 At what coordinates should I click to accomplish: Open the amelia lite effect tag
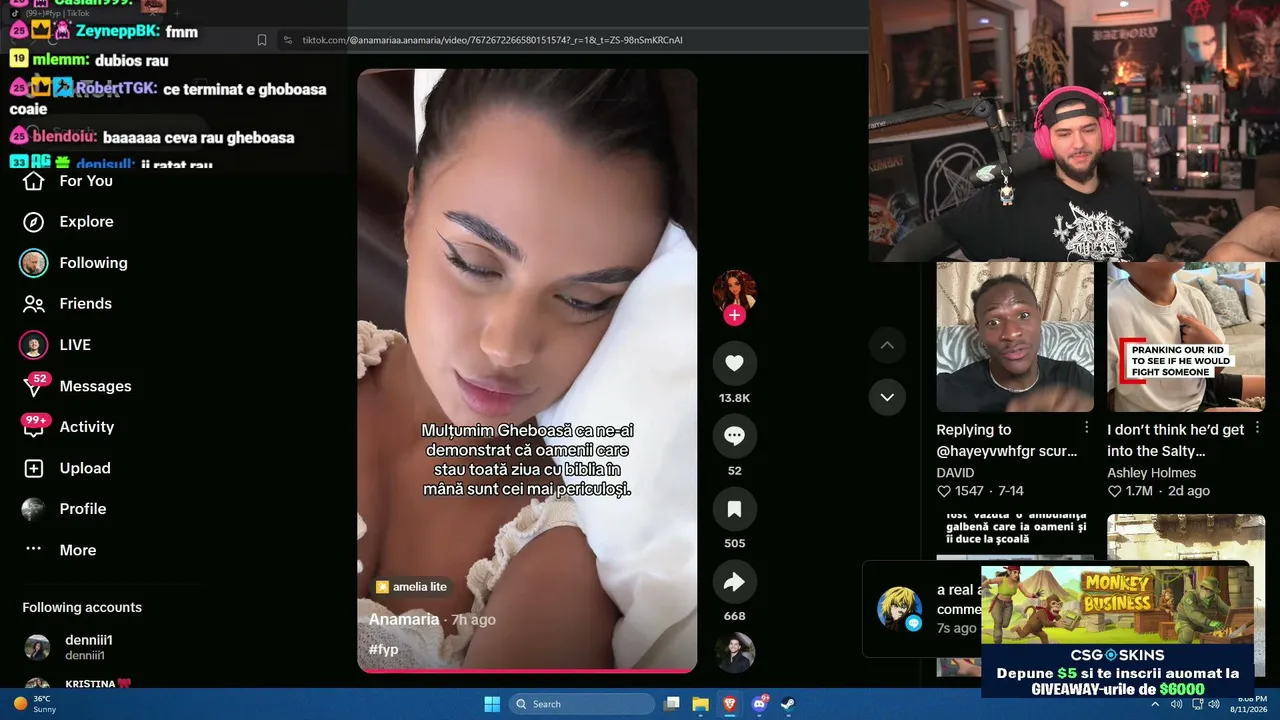(411, 587)
